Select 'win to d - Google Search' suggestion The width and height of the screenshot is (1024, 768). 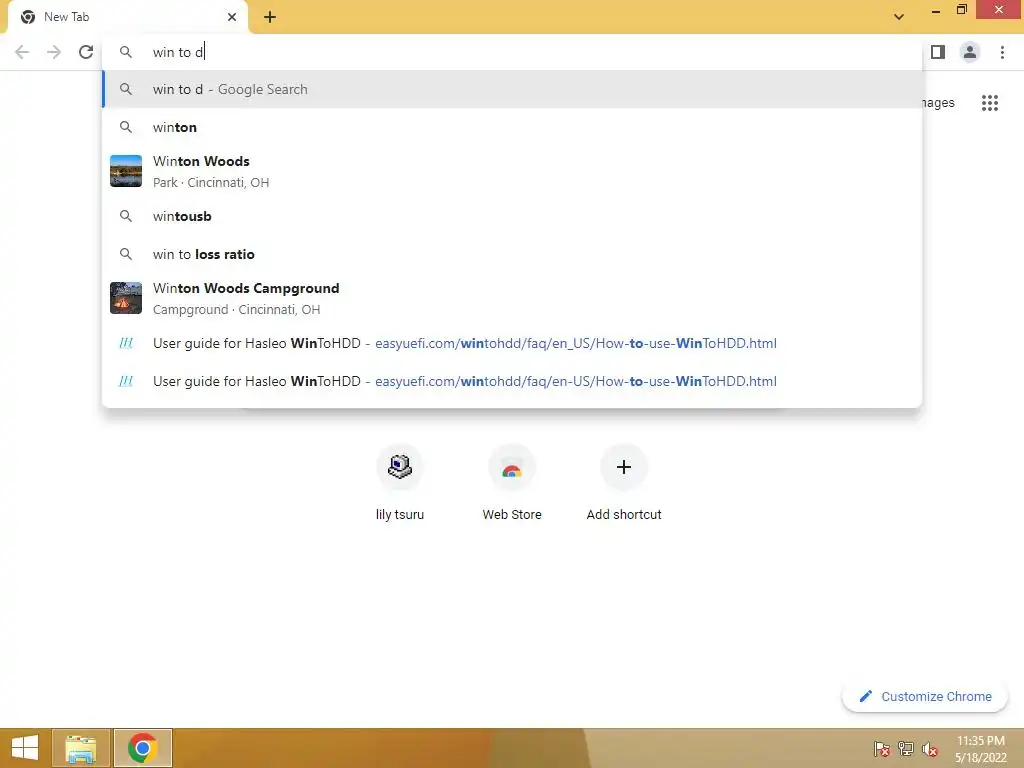[512, 89]
